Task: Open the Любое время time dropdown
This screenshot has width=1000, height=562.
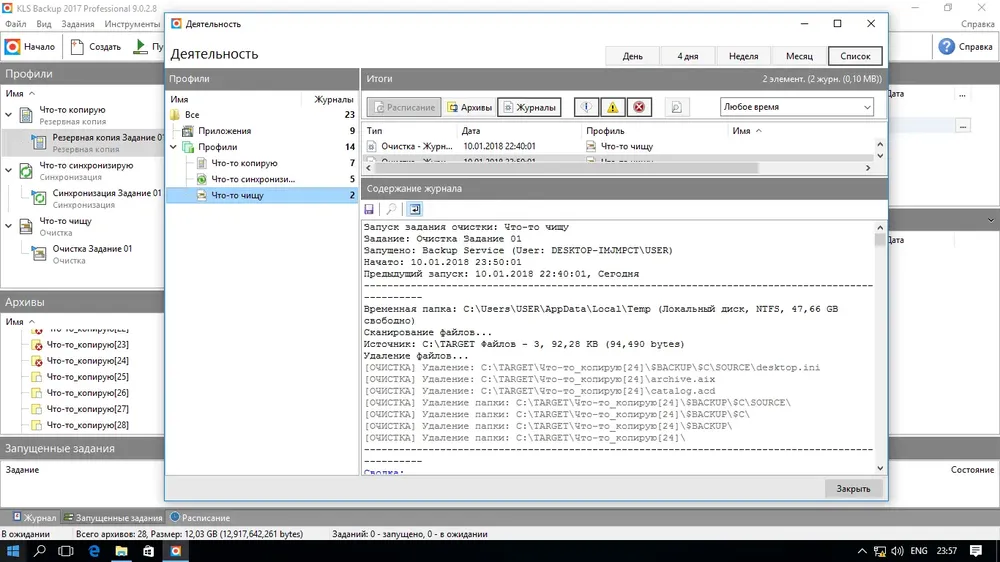Action: coord(797,107)
